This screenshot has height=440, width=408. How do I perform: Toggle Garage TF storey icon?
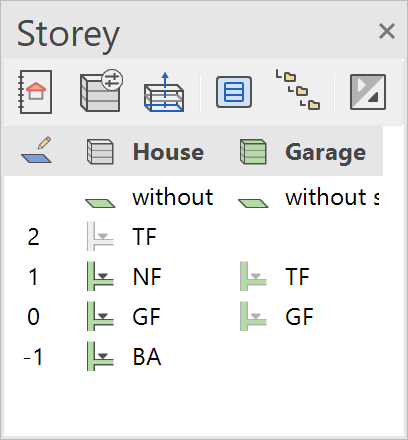tap(253, 276)
